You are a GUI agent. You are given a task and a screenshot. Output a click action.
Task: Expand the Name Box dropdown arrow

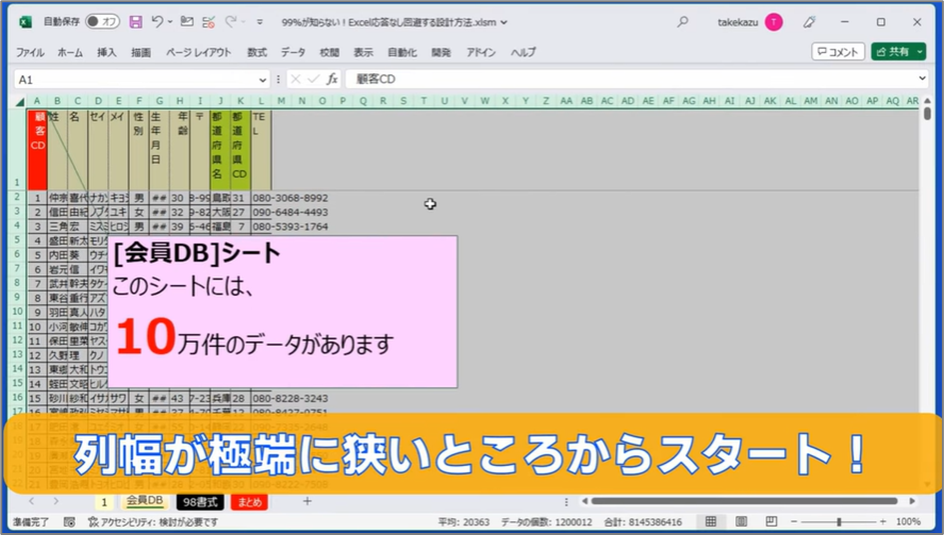264,79
